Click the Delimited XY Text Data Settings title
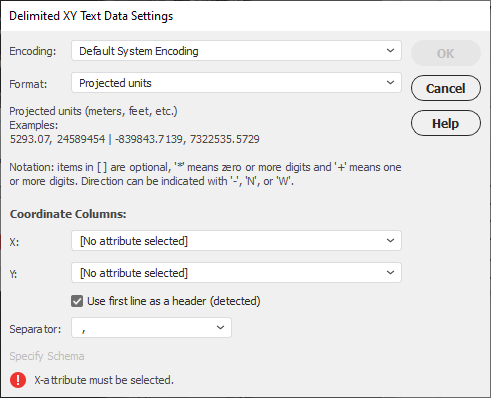The width and height of the screenshot is (491, 398). coord(91,16)
